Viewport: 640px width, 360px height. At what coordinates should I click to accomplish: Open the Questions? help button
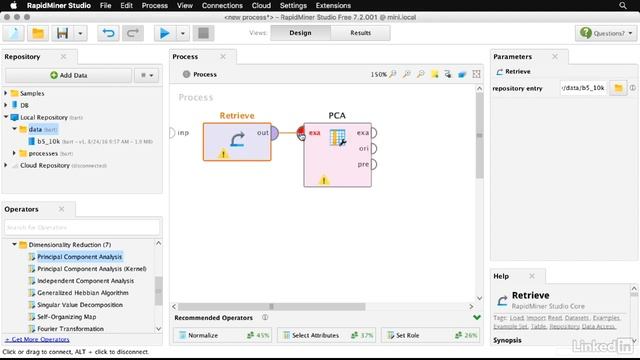click(606, 33)
